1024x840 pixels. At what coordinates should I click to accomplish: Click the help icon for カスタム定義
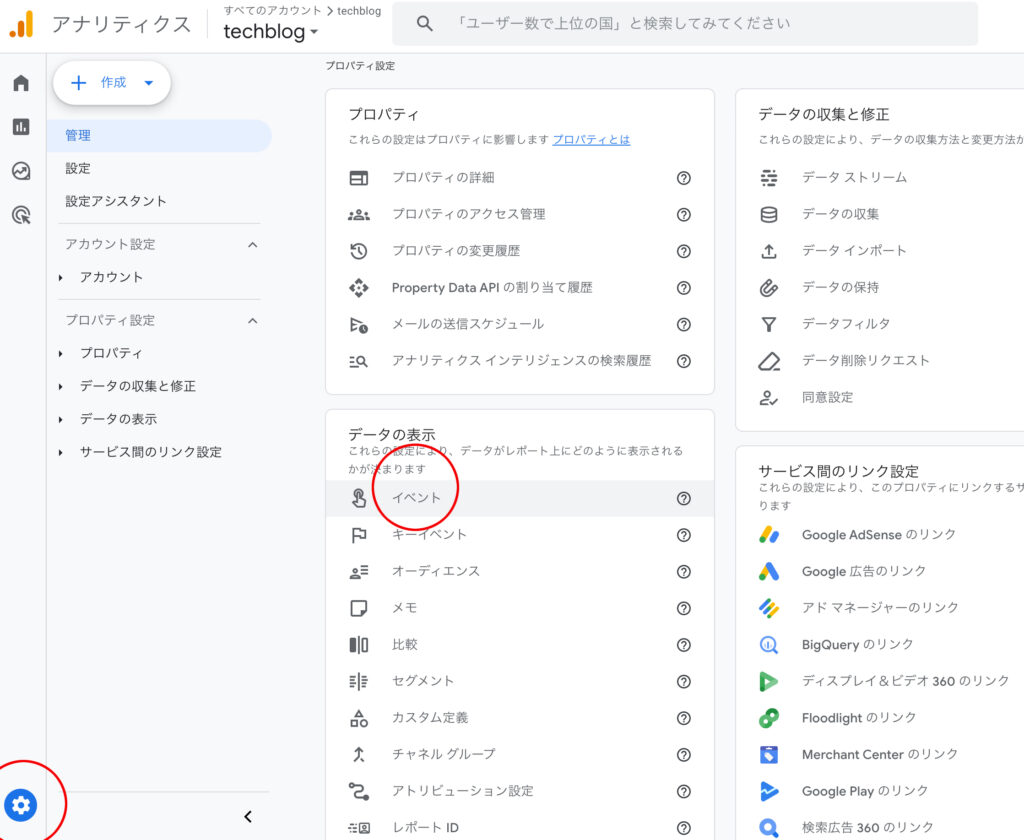pyautogui.click(x=683, y=718)
